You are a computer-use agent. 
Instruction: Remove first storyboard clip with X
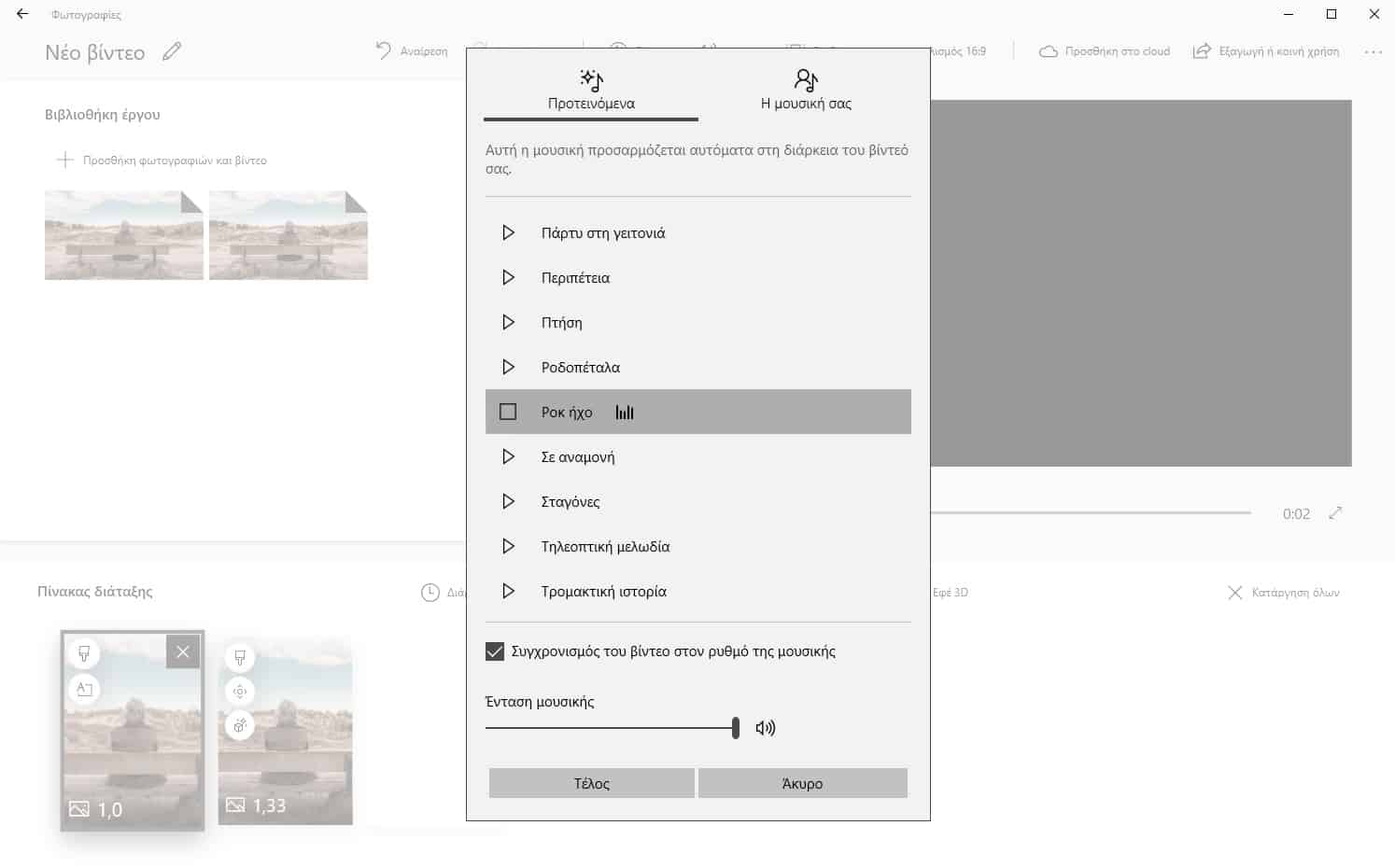pos(183,651)
